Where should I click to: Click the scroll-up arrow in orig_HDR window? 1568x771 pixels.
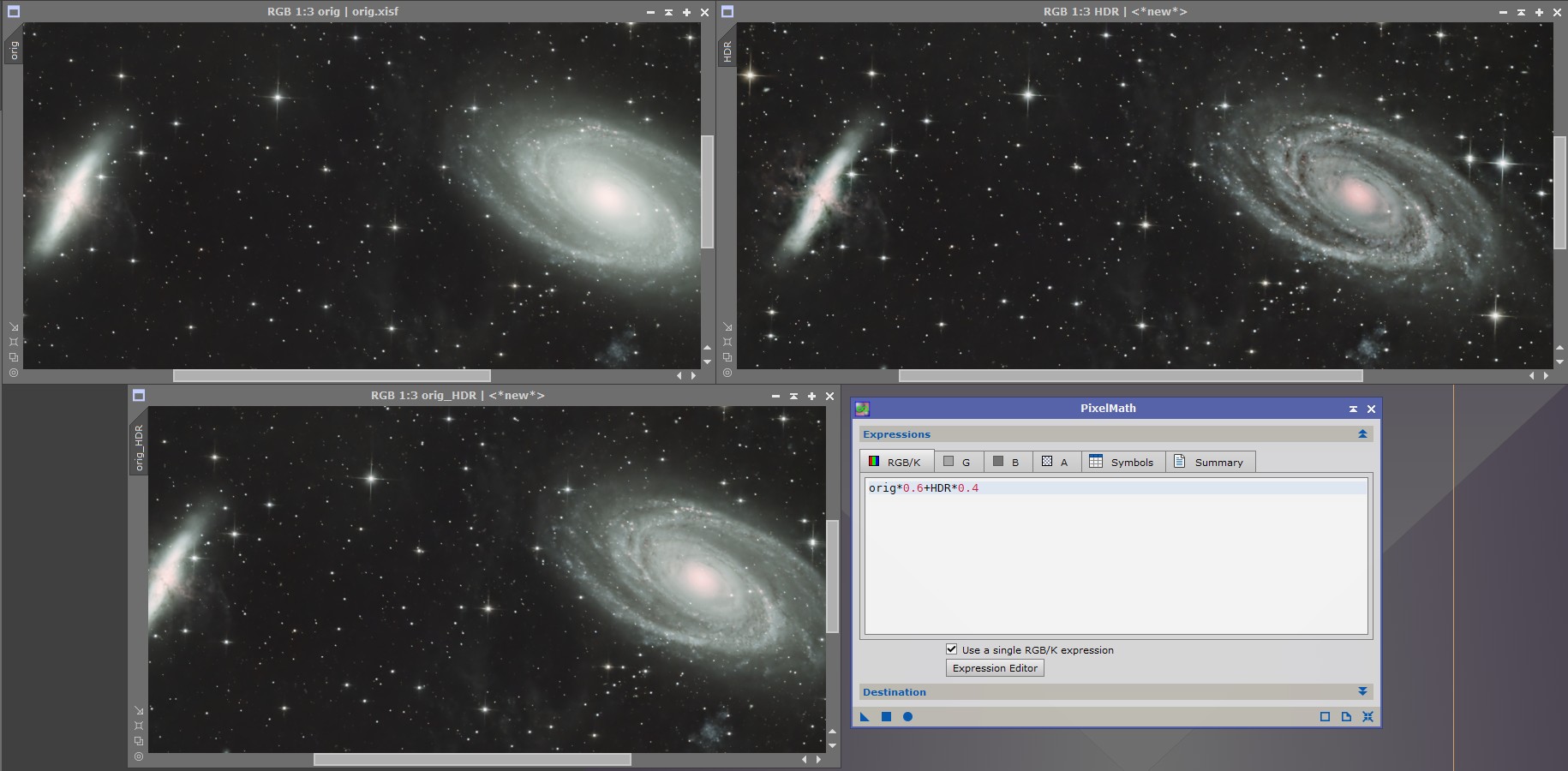[832, 732]
